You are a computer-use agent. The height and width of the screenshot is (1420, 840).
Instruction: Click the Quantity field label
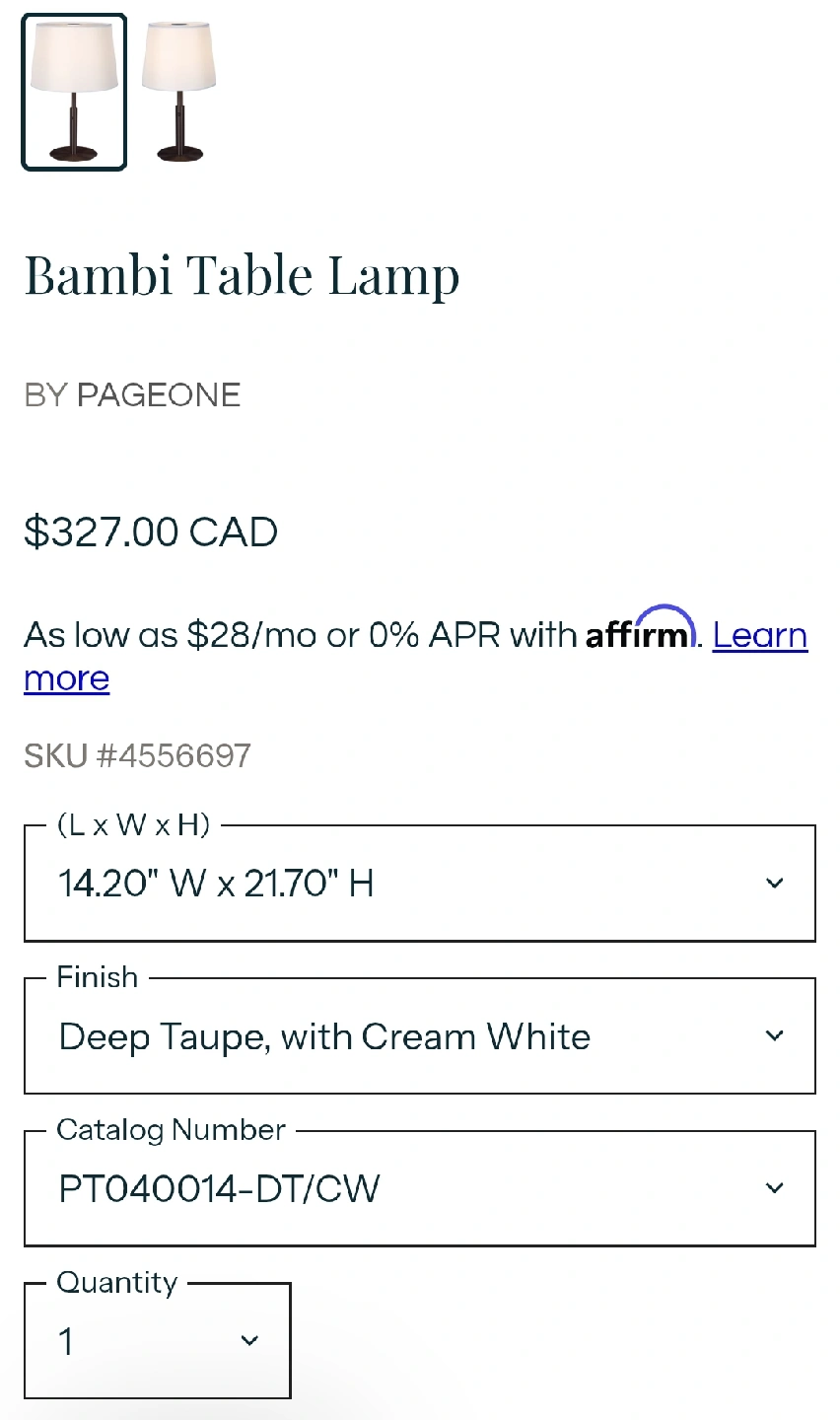click(117, 1283)
